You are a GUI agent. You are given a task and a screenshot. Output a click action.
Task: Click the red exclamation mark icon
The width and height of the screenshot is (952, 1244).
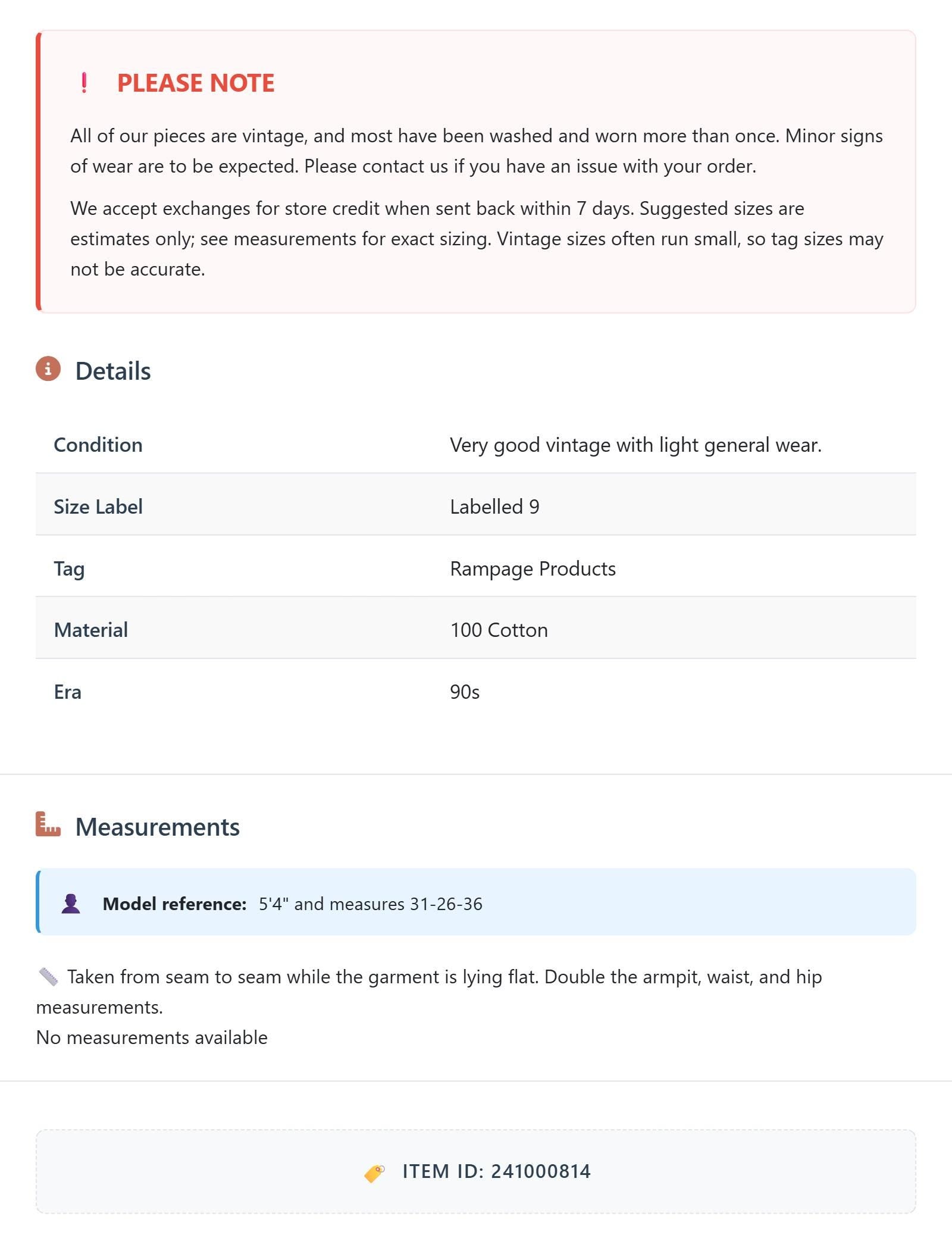[x=84, y=83]
